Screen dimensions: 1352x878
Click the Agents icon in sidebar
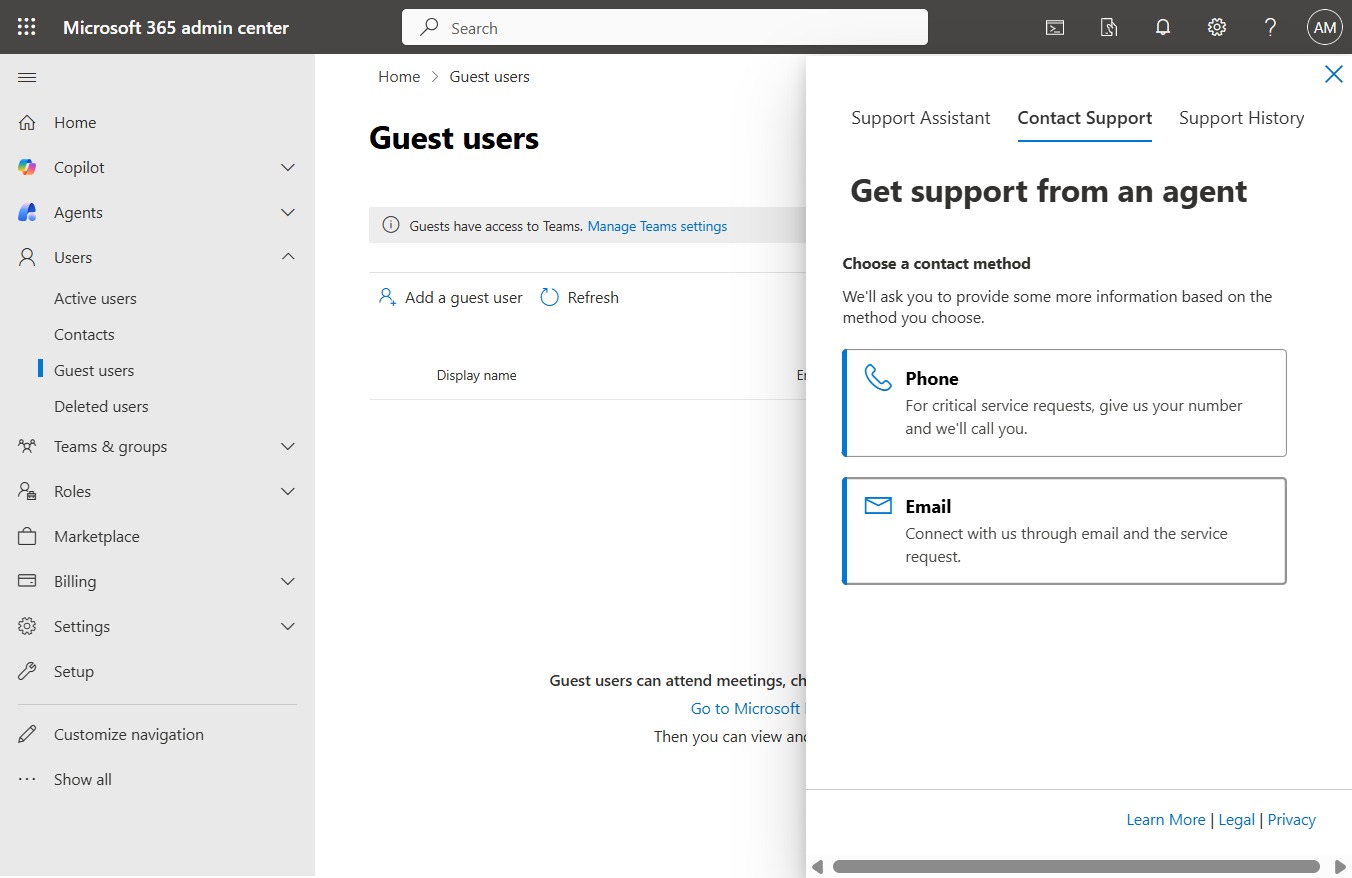[x=27, y=212]
